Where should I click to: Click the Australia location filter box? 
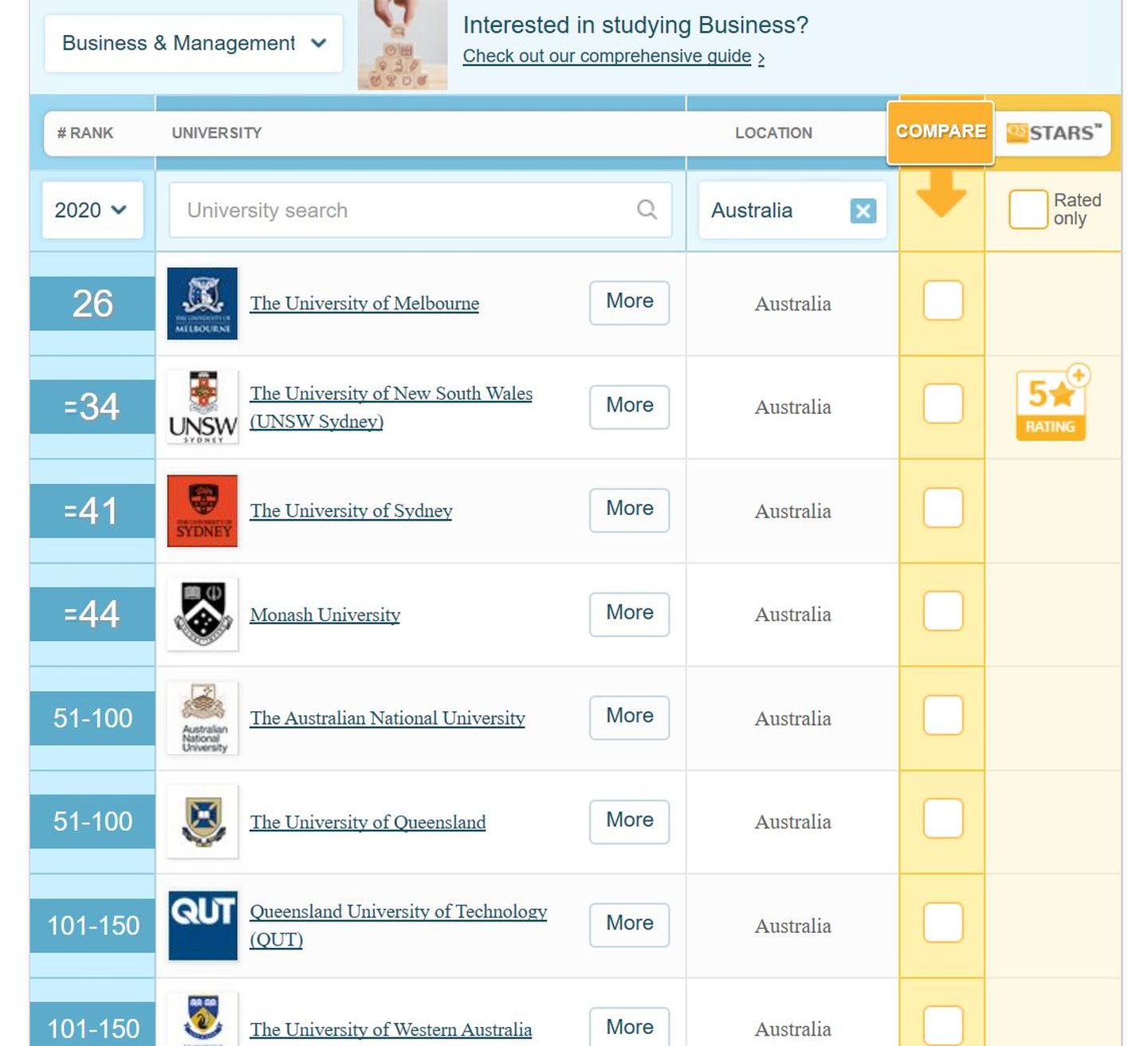pos(792,210)
